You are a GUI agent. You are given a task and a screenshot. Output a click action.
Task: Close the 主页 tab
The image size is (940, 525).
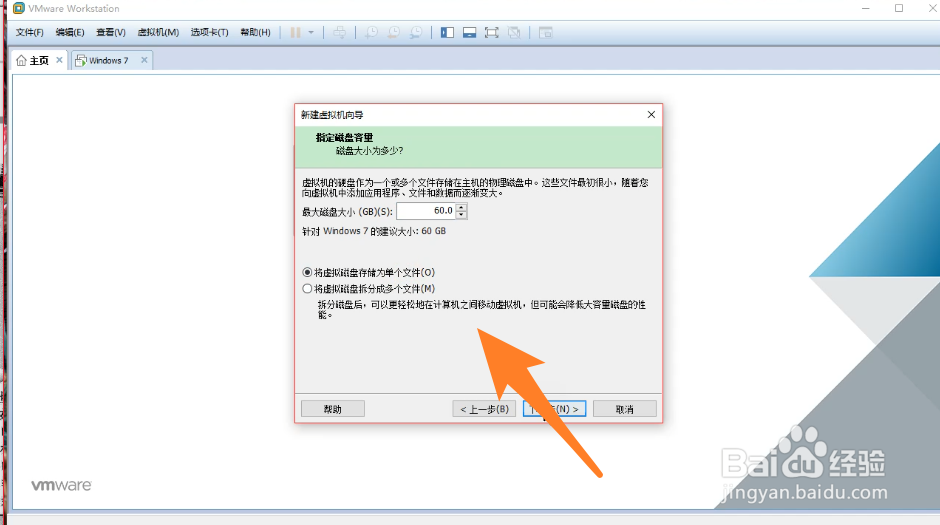click(59, 60)
